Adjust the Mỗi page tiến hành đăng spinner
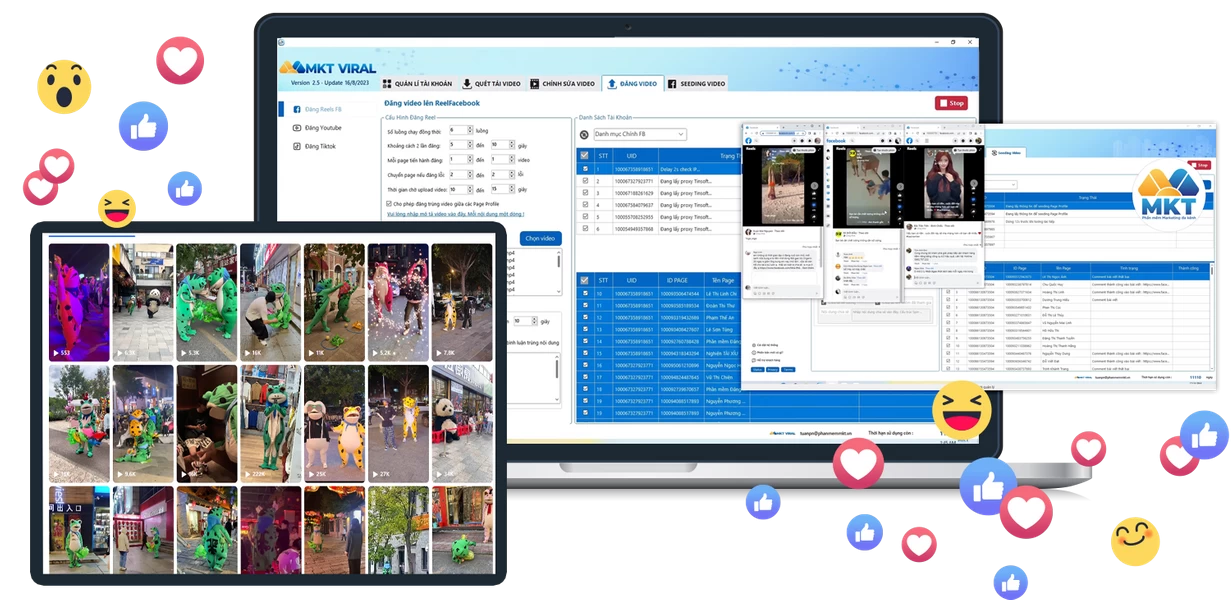Screen dimensions: 1231x600 468,159
